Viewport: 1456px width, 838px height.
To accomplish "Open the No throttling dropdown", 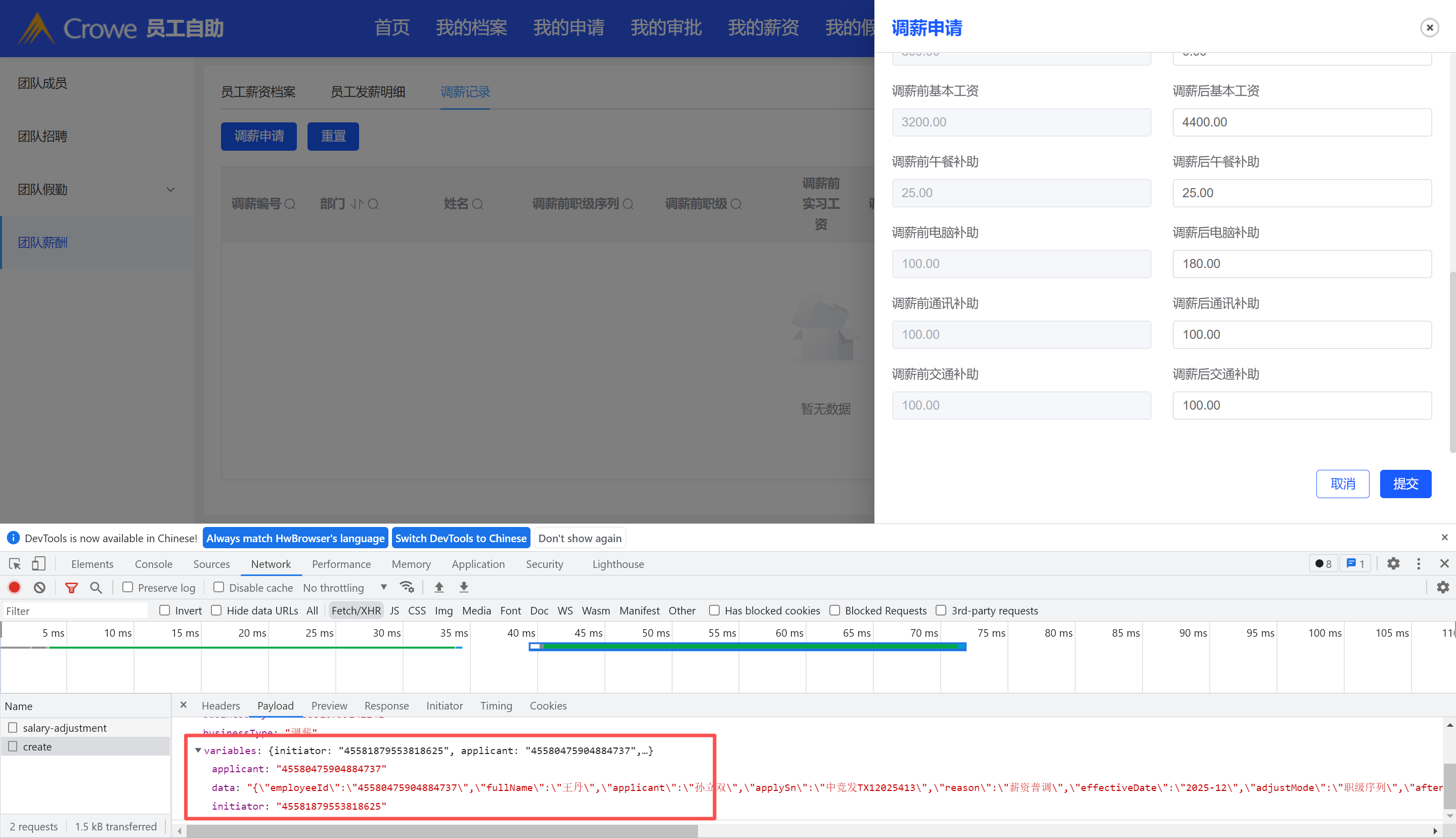I will (345, 587).
